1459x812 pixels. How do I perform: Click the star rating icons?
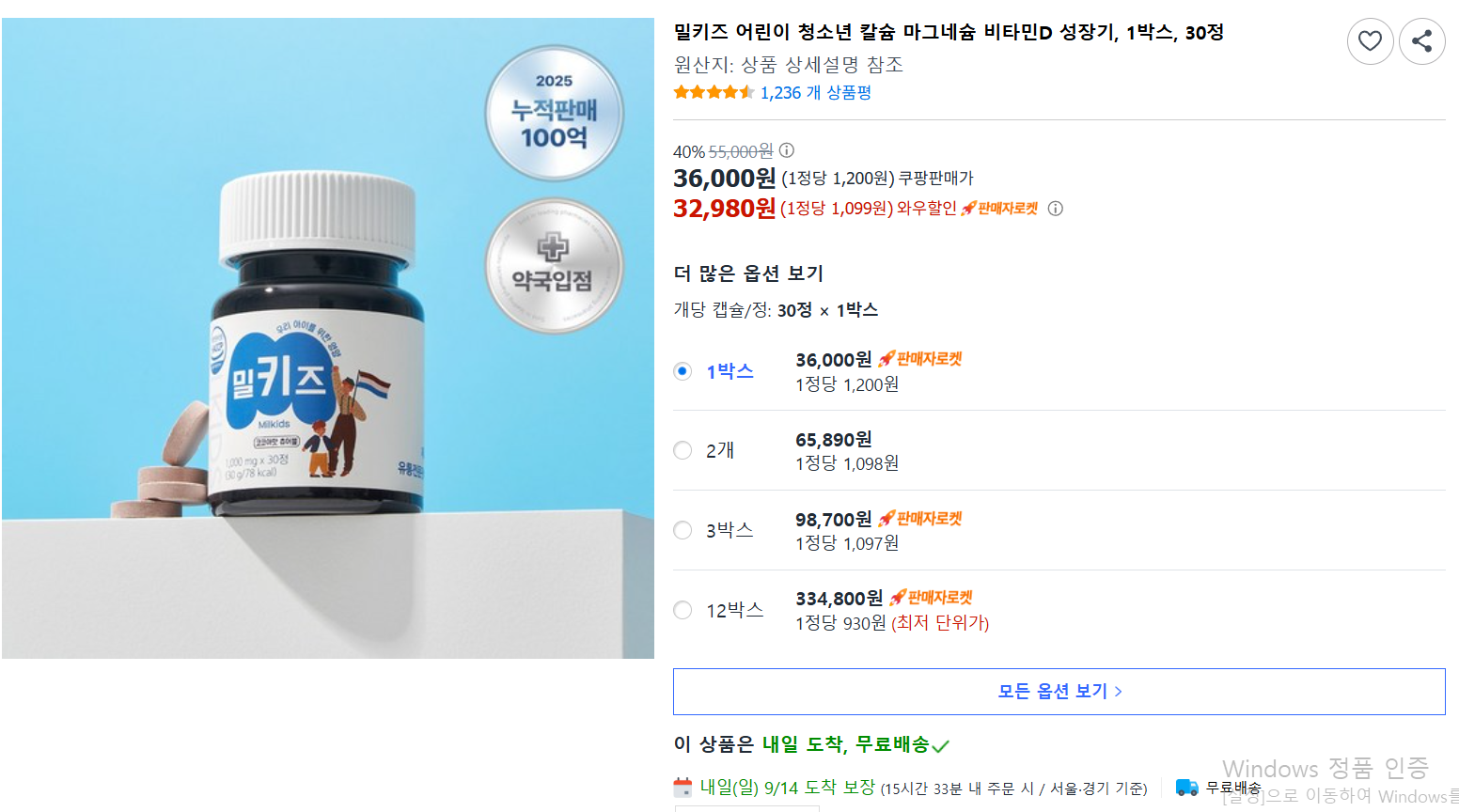coord(714,92)
